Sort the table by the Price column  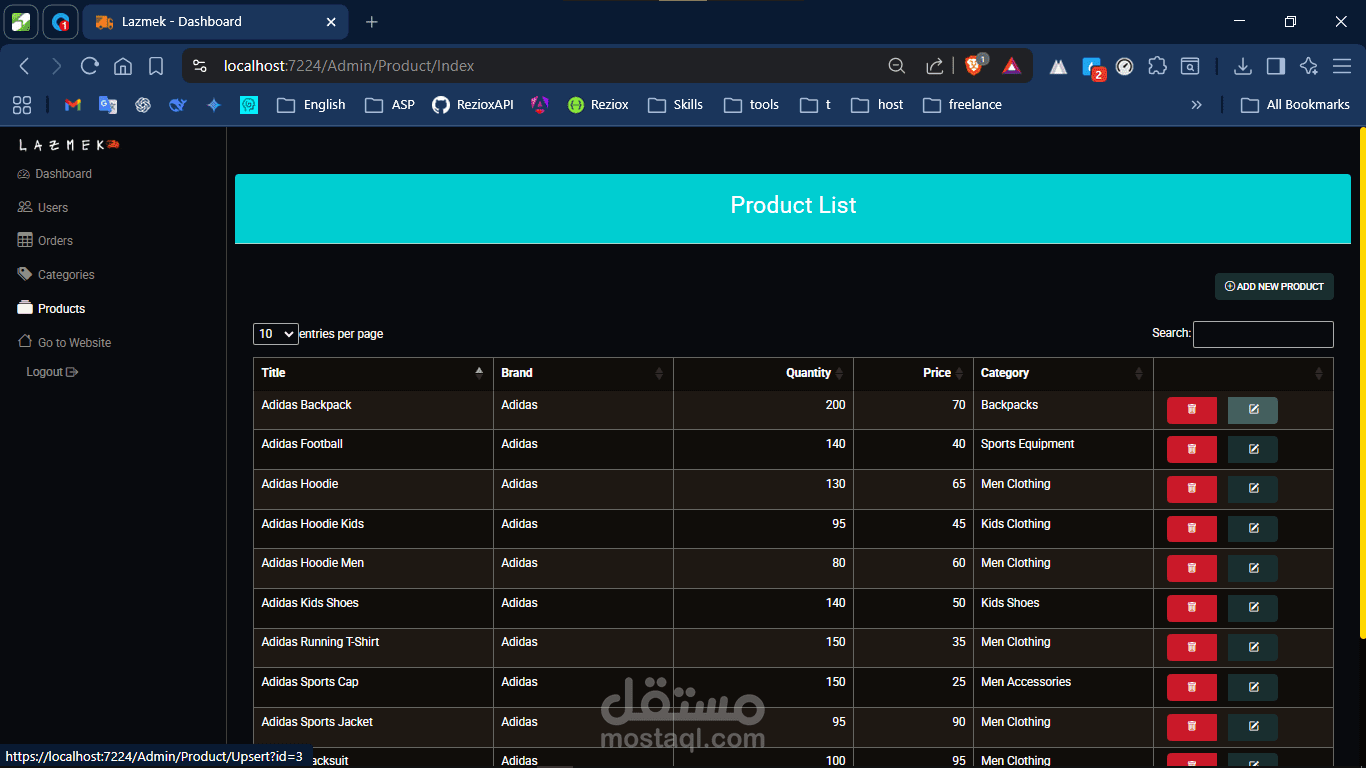click(913, 373)
